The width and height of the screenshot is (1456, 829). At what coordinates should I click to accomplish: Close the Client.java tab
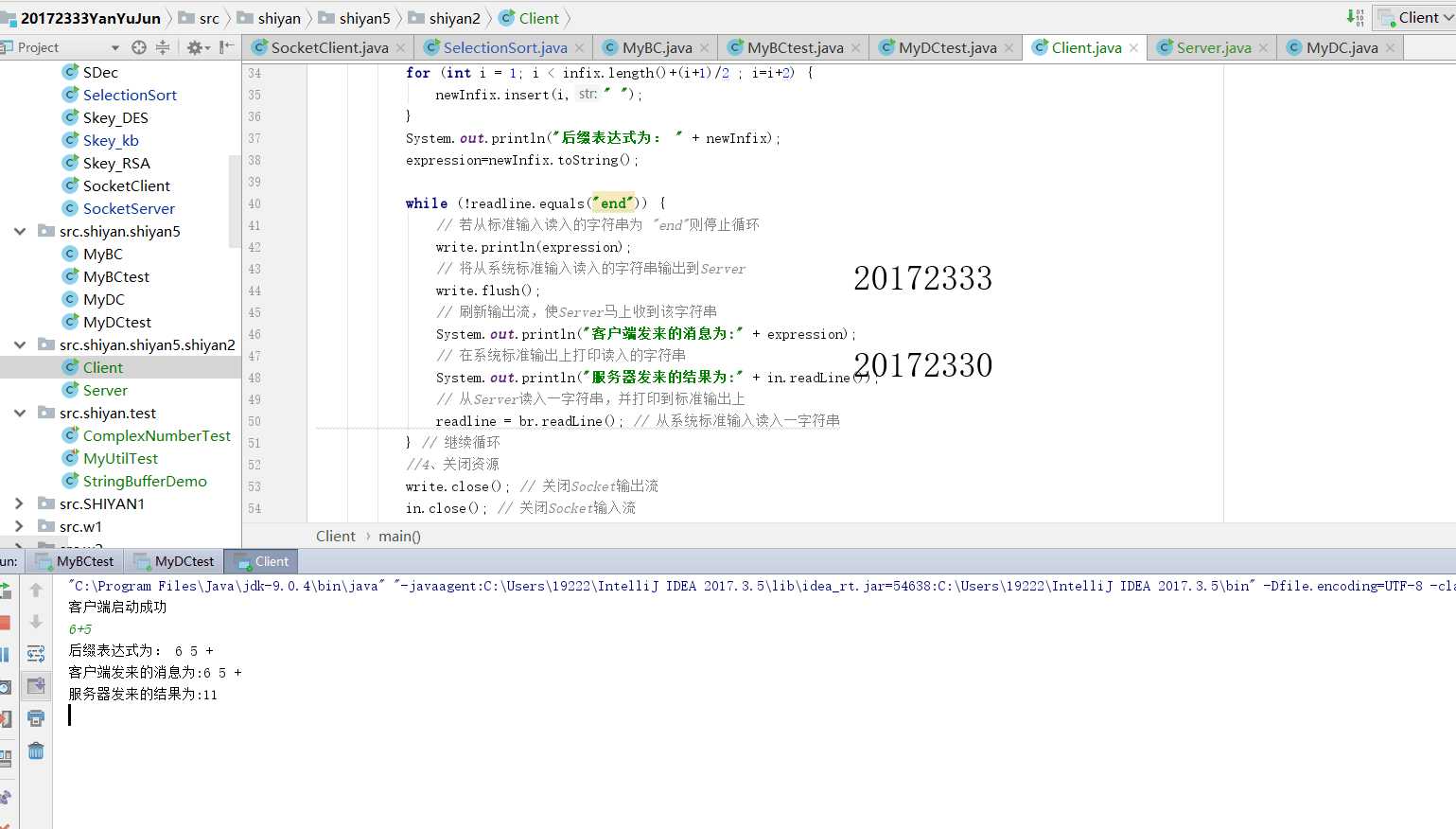pos(1133,47)
